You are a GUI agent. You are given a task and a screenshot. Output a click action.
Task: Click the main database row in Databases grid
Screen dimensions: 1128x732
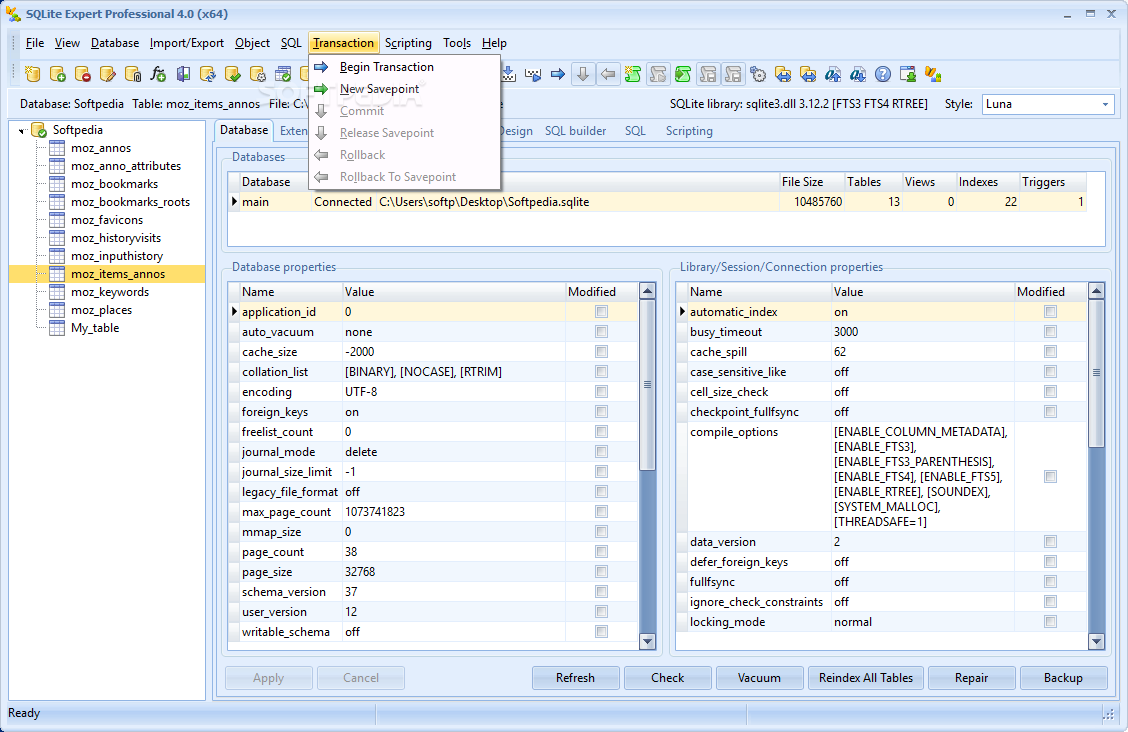pyautogui.click(x=657, y=202)
